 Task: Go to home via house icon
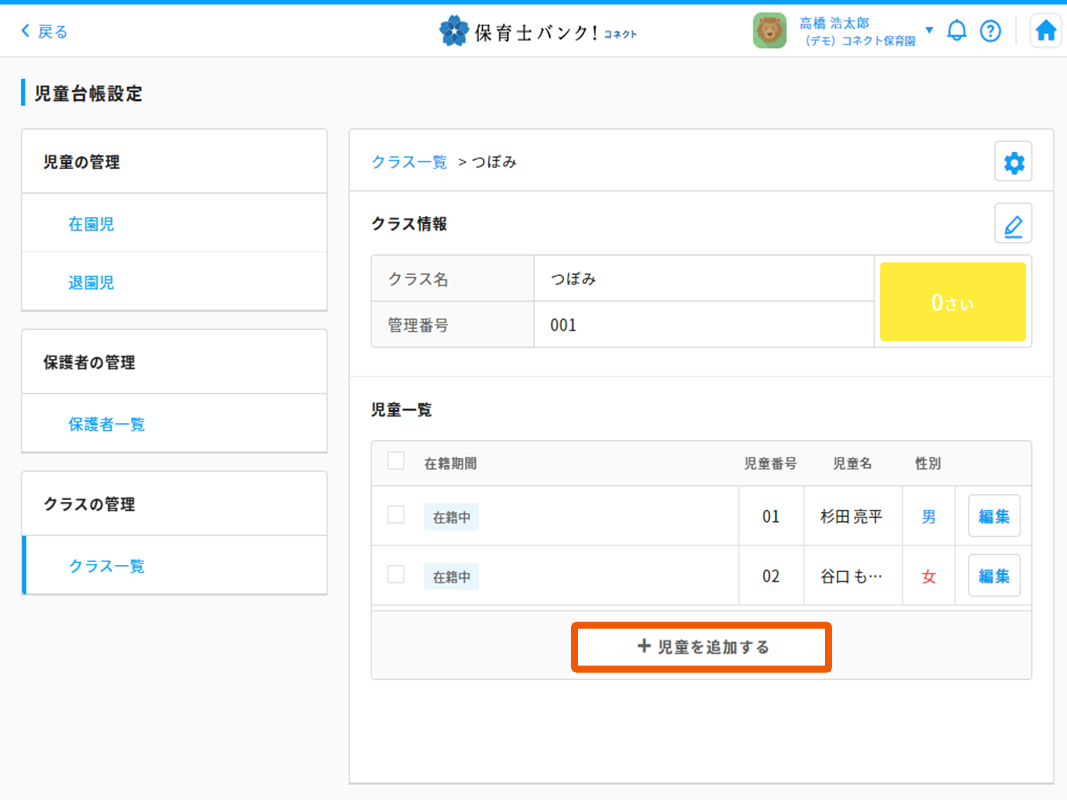[x=1045, y=31]
